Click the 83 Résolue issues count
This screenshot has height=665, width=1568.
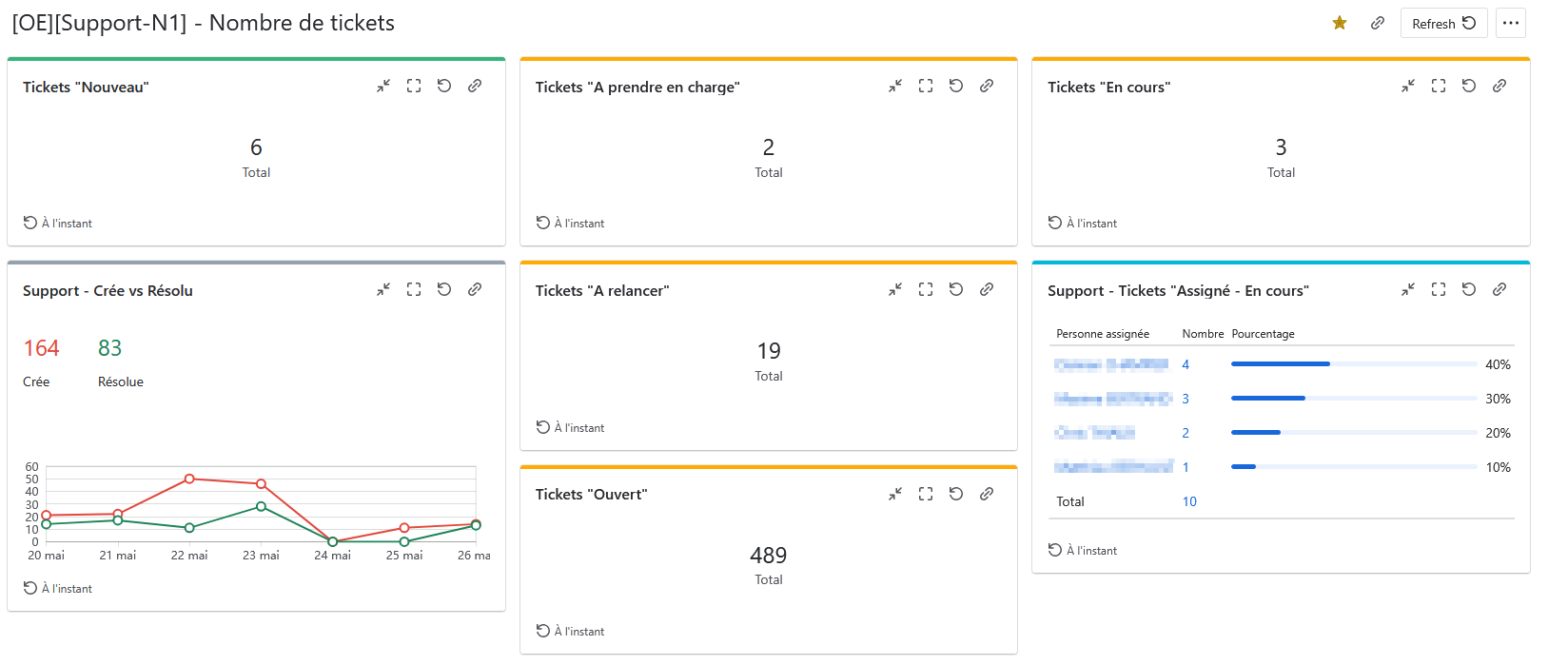[110, 348]
